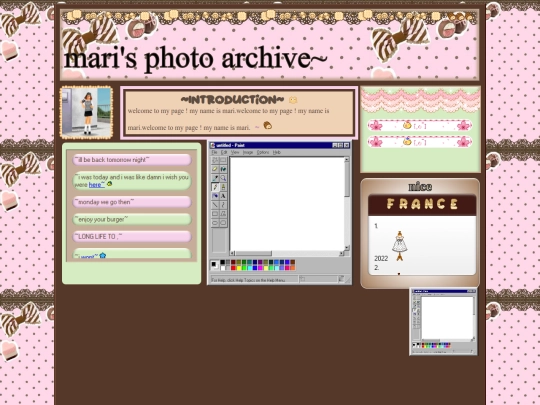Click message 'monday we go then'
The width and height of the screenshot is (540, 405).
(132, 202)
